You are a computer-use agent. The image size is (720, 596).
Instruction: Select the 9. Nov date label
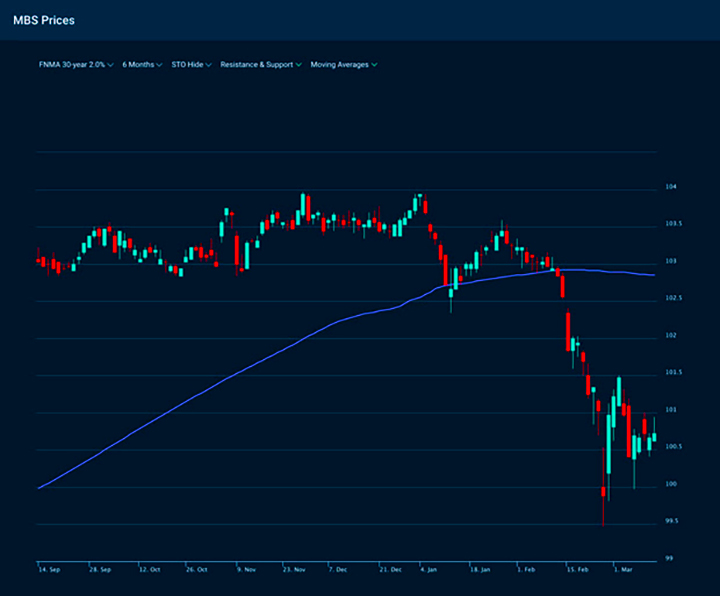[246, 569]
